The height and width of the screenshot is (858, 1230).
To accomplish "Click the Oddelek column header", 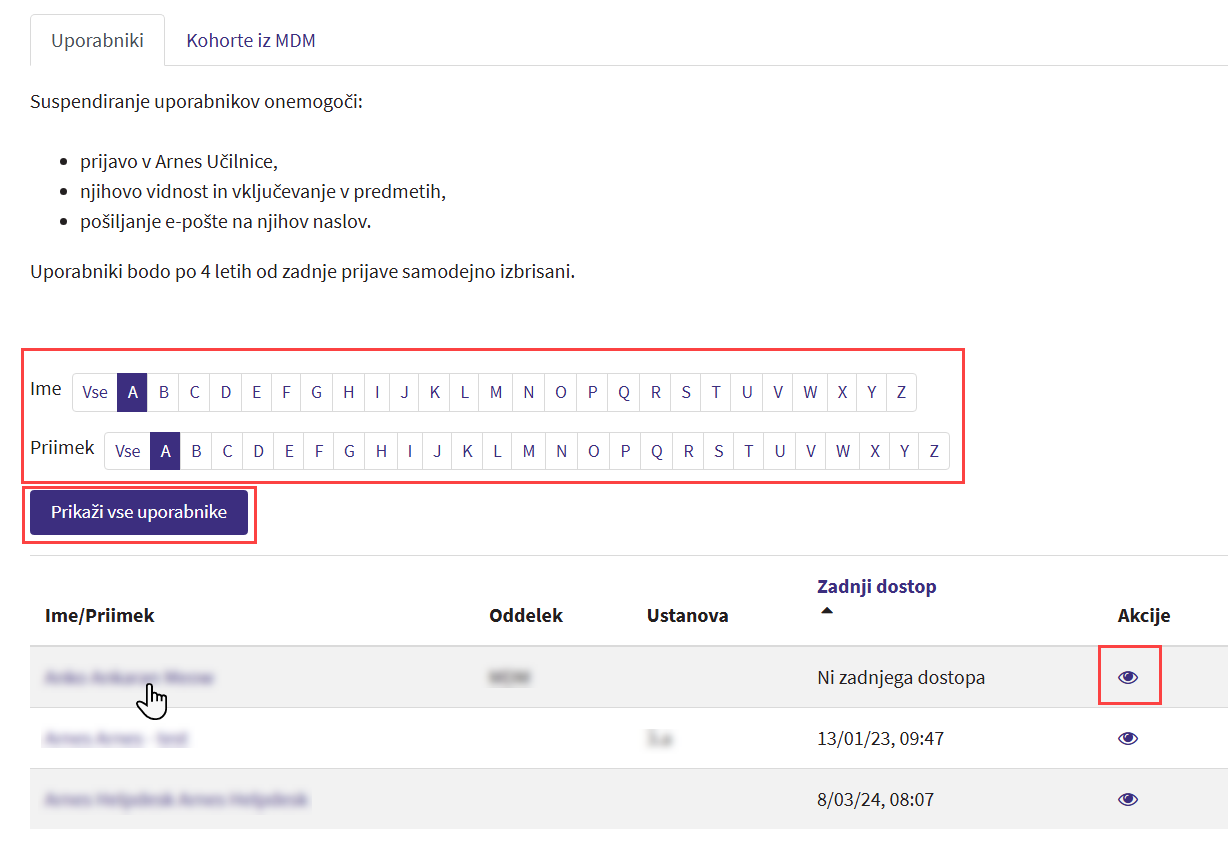I will pyautogui.click(x=526, y=615).
